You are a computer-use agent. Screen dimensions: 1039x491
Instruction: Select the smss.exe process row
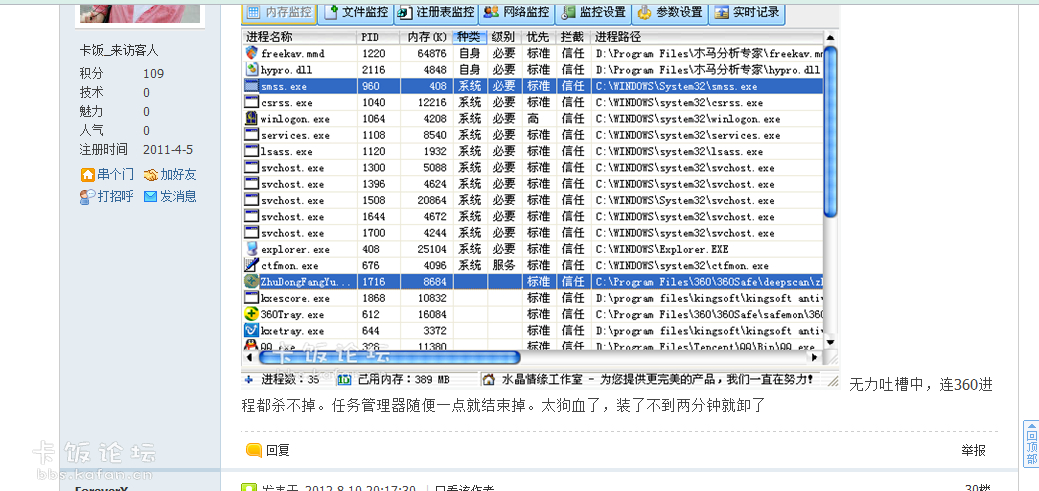[533, 86]
